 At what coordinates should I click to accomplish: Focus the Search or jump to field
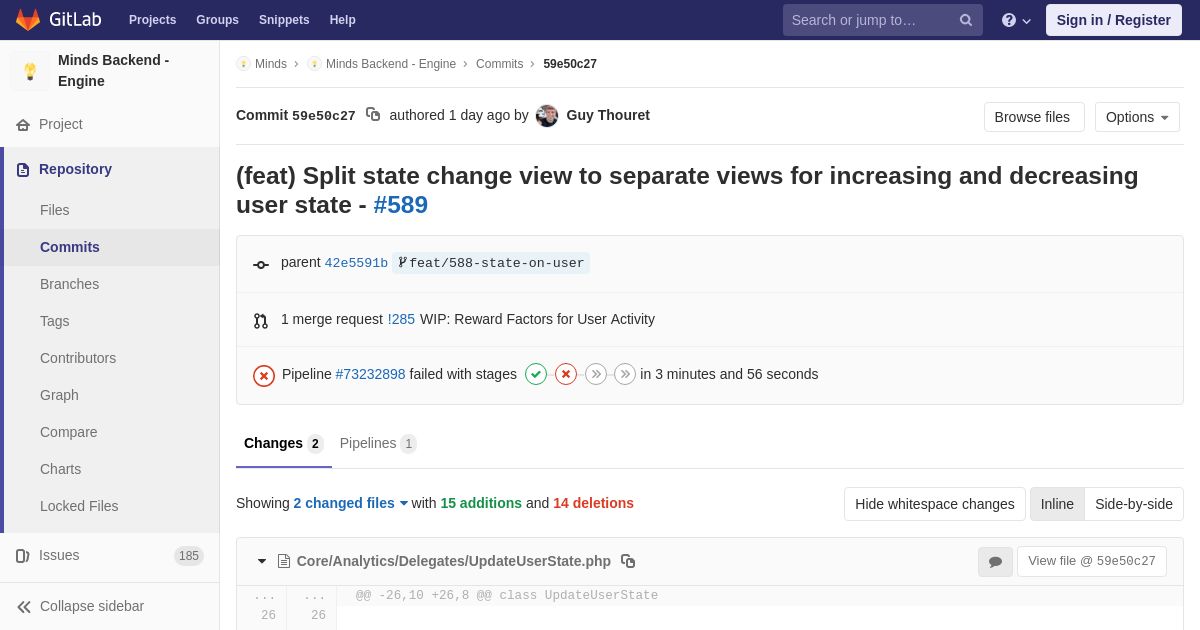[883, 20]
